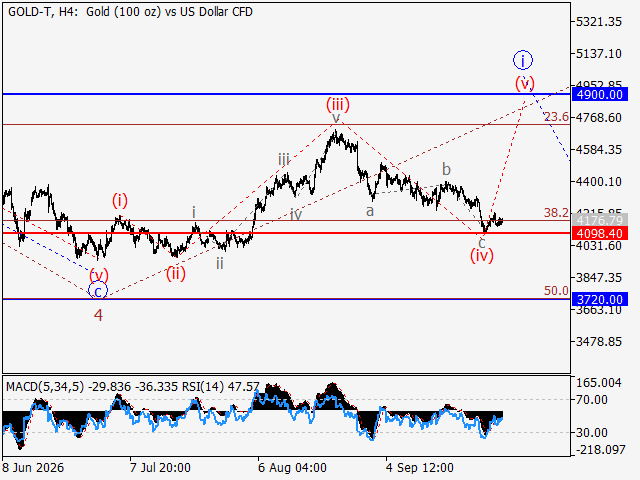Click the 4584.35 price axis value
Viewport: 640px width, 480px height.
pos(599,149)
